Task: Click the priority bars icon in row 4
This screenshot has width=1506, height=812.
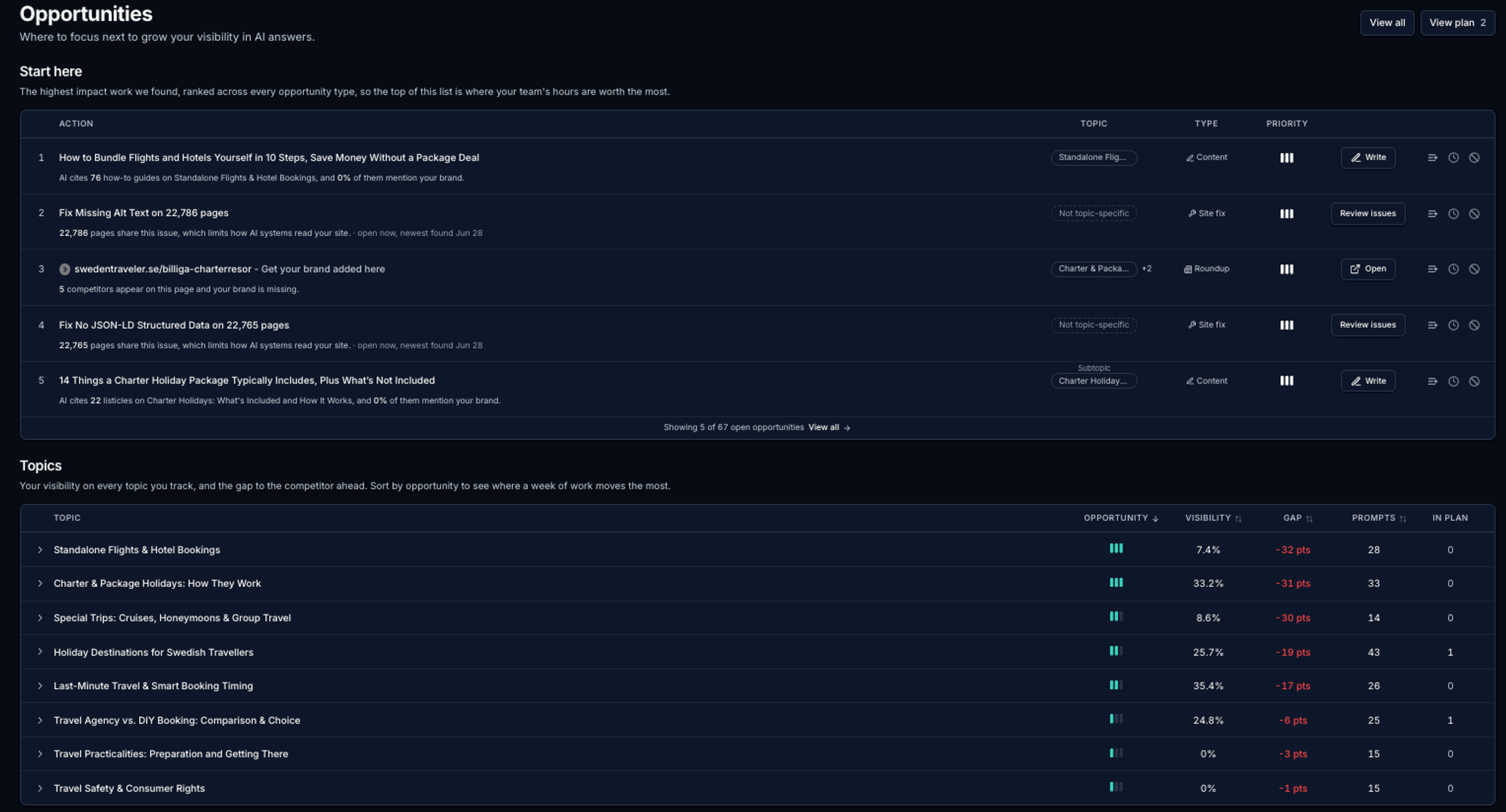Action: (1286, 325)
